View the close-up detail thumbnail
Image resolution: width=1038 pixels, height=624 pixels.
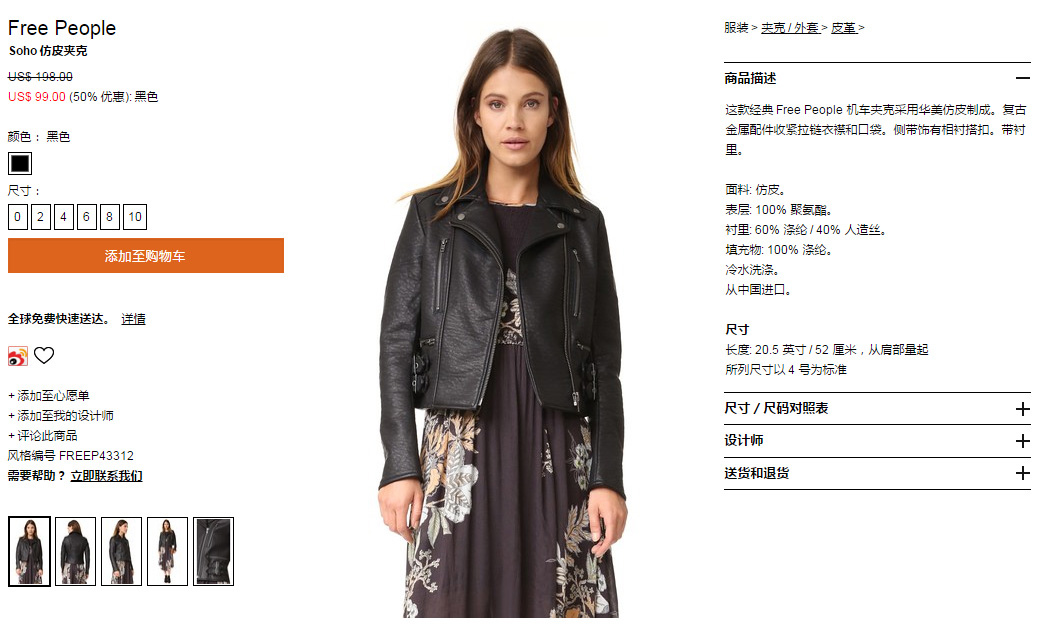[x=213, y=551]
